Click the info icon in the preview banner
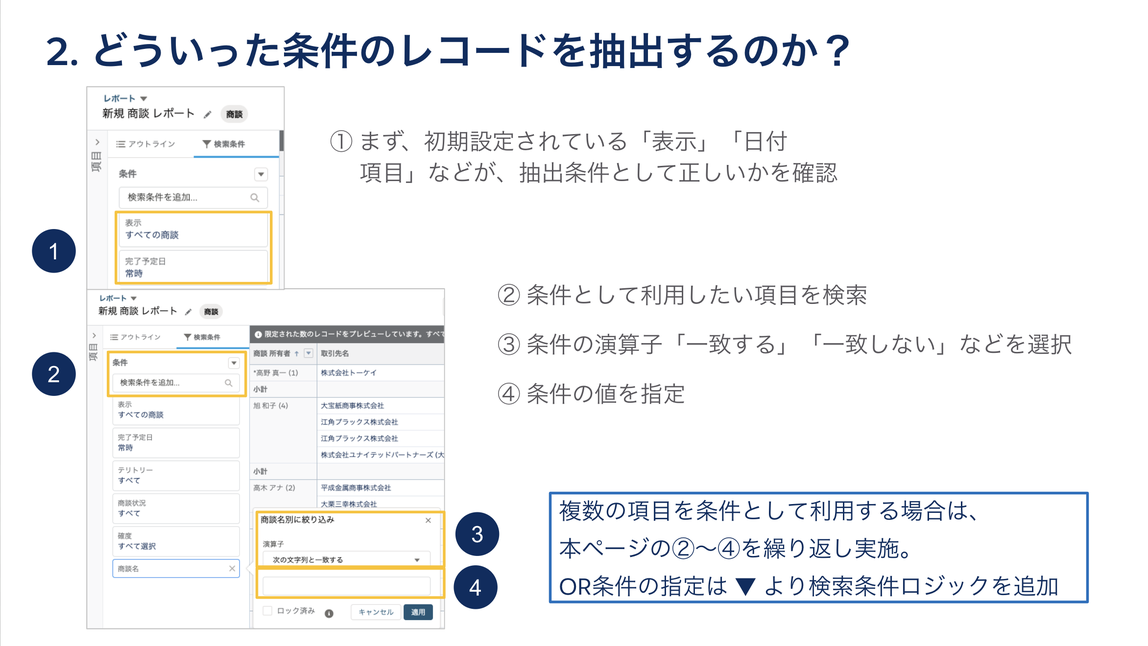The width and height of the screenshot is (1148, 646). tap(258, 334)
